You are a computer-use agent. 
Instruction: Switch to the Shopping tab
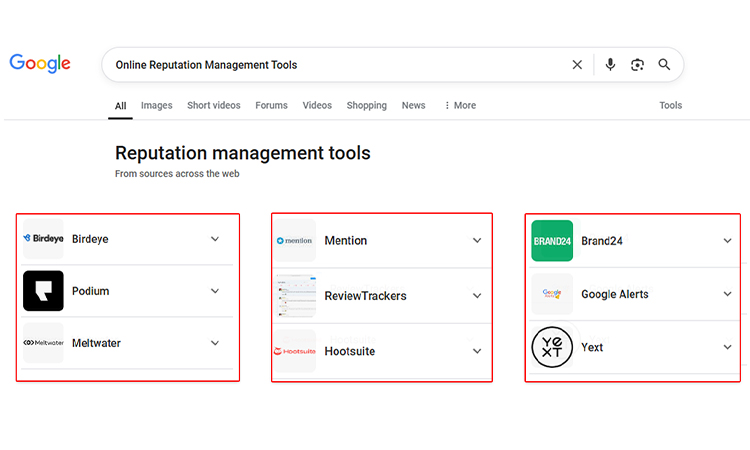366,105
